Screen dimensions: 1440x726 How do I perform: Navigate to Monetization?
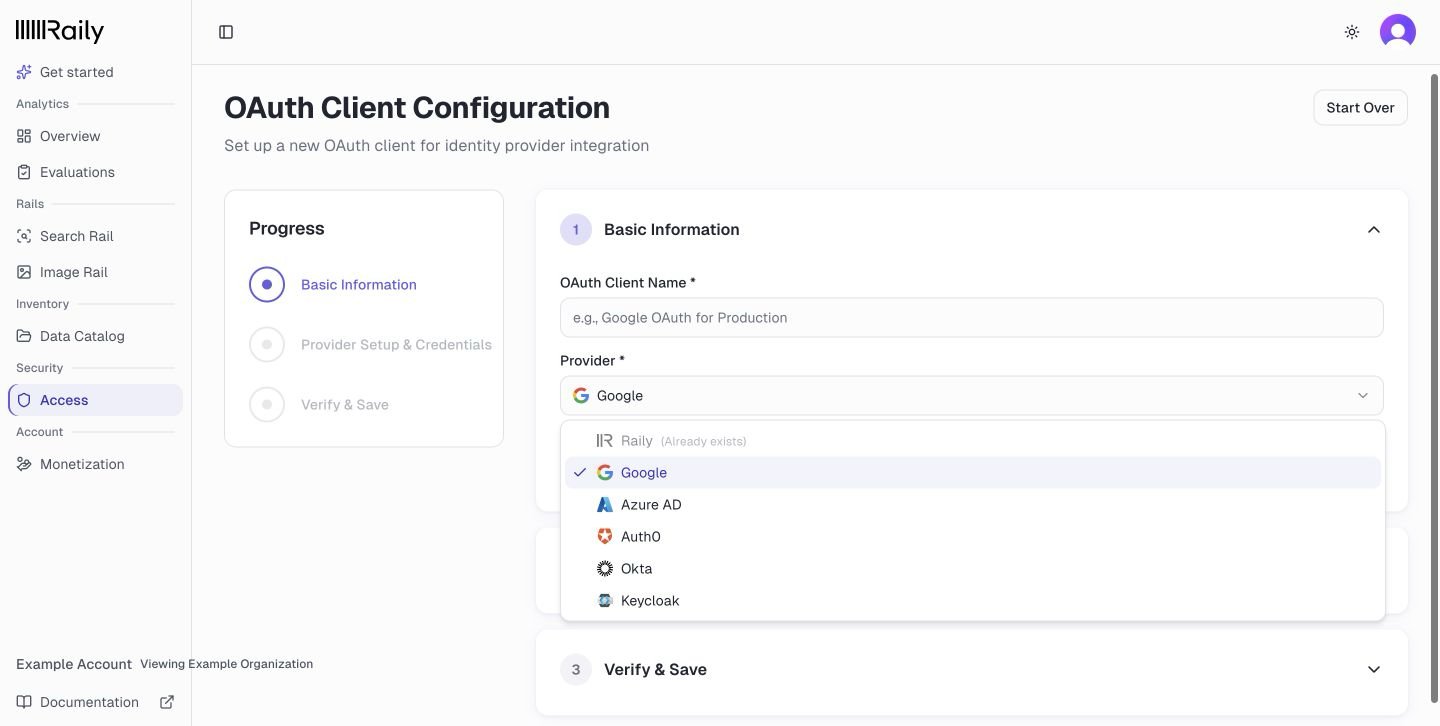pos(95,464)
